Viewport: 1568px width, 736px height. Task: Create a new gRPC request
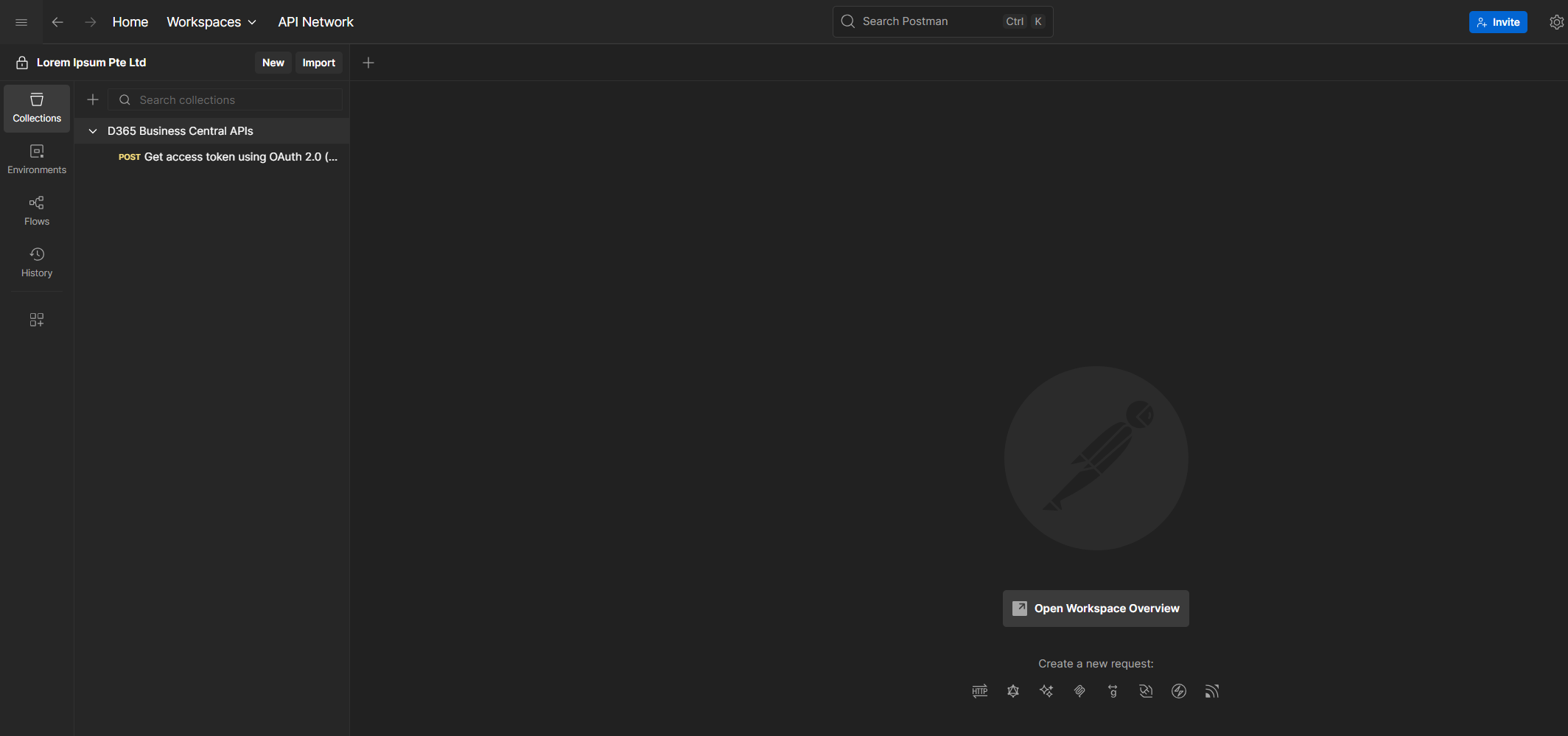(1113, 691)
